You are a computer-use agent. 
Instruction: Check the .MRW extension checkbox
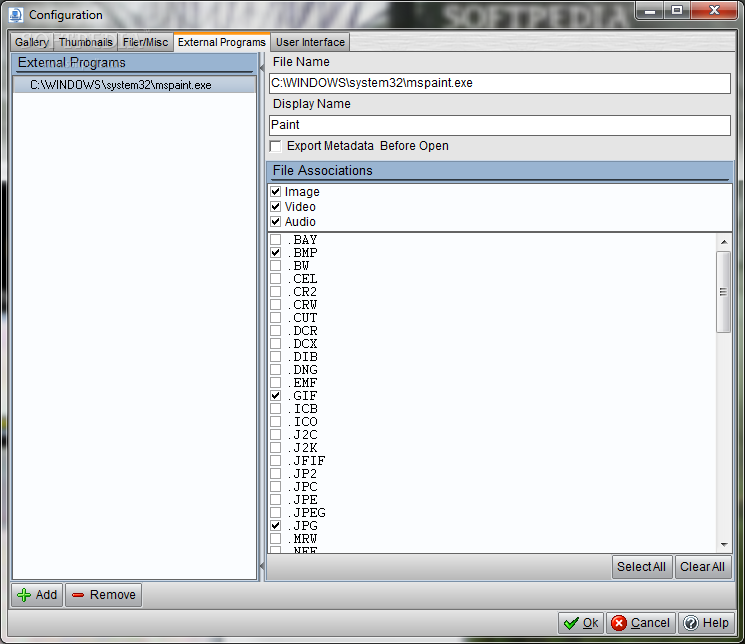pyautogui.click(x=276, y=538)
